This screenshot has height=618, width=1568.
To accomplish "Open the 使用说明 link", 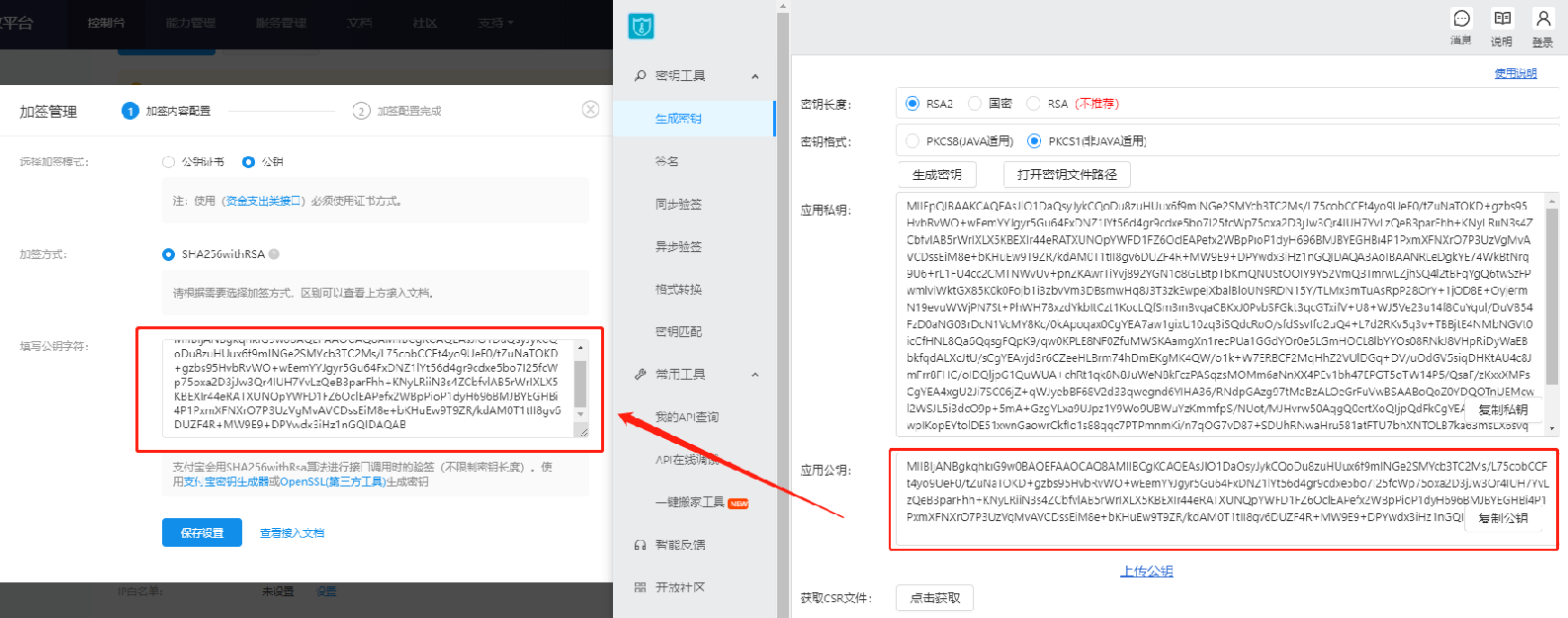I will (1516, 73).
